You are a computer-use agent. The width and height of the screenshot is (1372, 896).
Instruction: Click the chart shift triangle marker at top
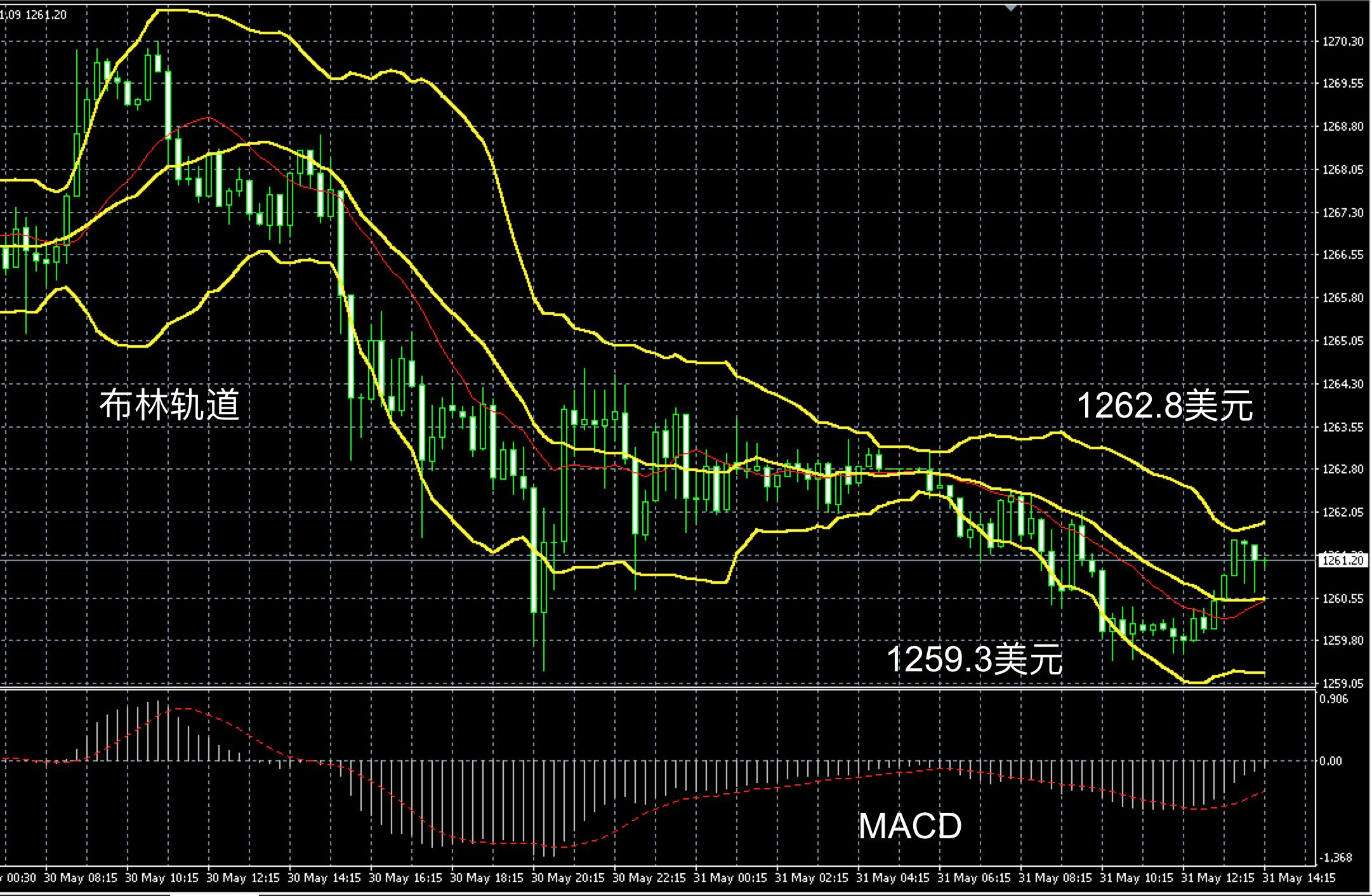point(1011,7)
